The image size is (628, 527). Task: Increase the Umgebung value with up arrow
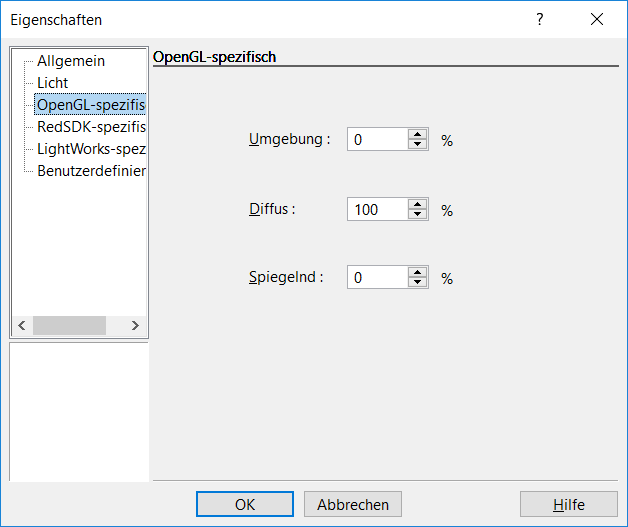(417, 134)
